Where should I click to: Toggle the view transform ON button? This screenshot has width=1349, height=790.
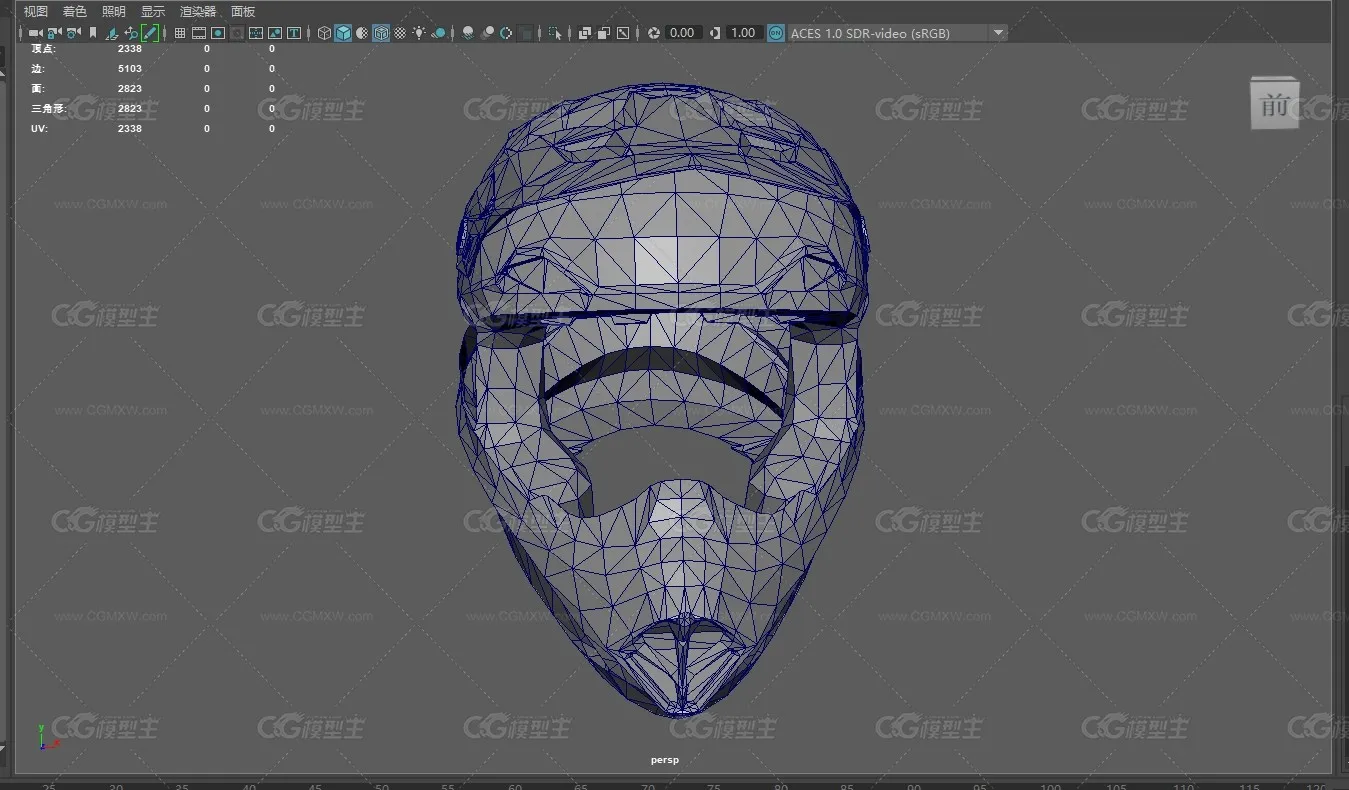point(776,33)
